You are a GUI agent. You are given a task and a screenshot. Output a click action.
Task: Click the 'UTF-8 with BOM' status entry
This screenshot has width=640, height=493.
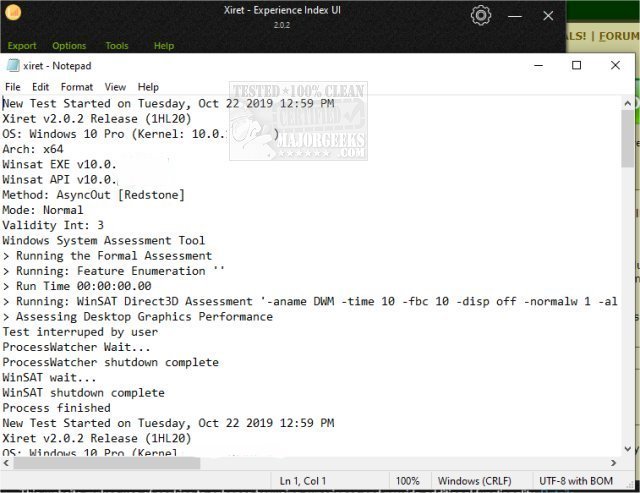click(576, 481)
